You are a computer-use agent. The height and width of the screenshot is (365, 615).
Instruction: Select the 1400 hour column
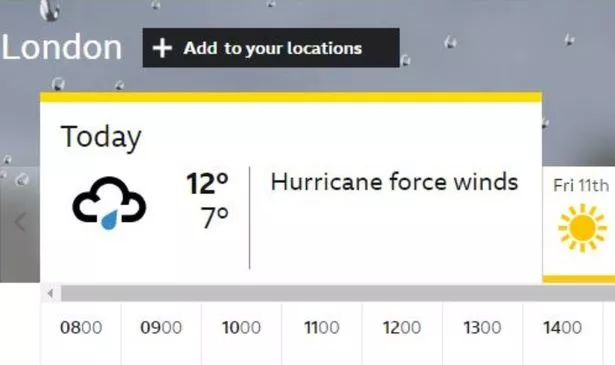(x=563, y=334)
